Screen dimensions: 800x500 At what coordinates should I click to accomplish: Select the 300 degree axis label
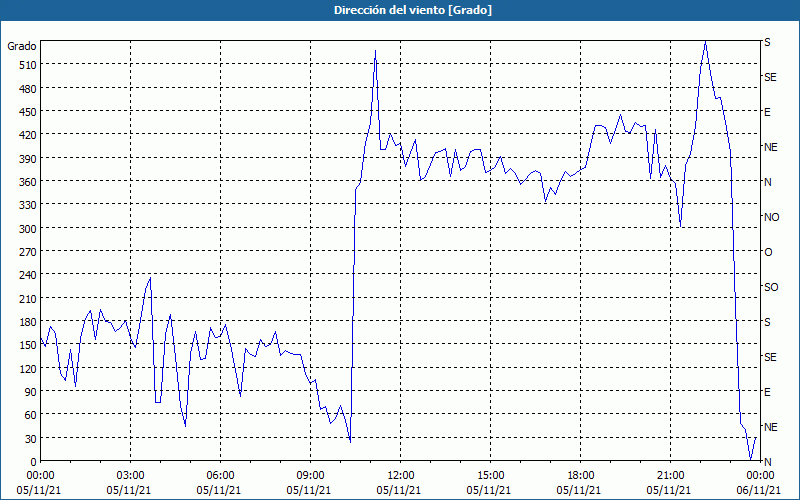point(28,229)
